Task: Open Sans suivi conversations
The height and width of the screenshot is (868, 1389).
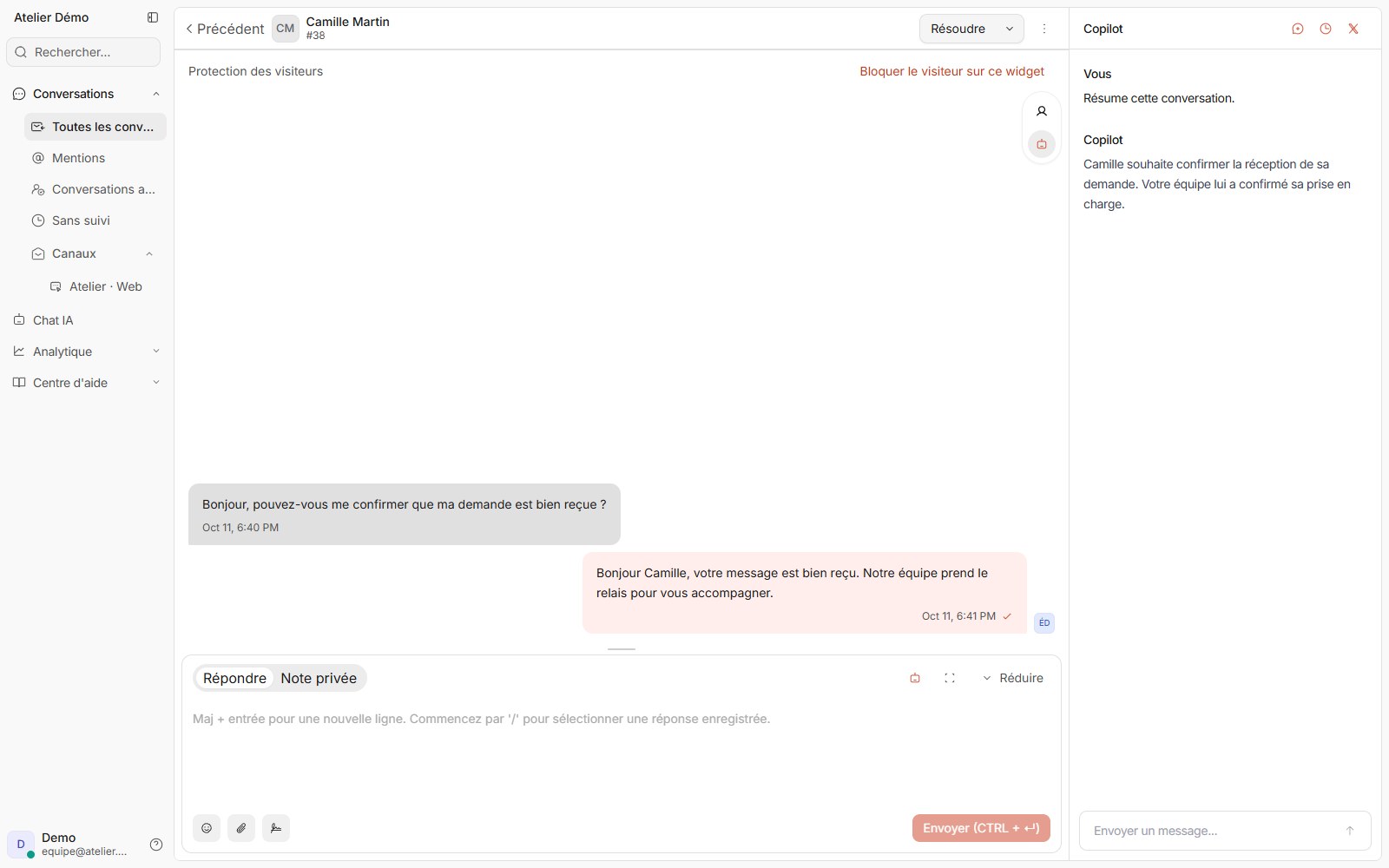Action: (x=95, y=220)
